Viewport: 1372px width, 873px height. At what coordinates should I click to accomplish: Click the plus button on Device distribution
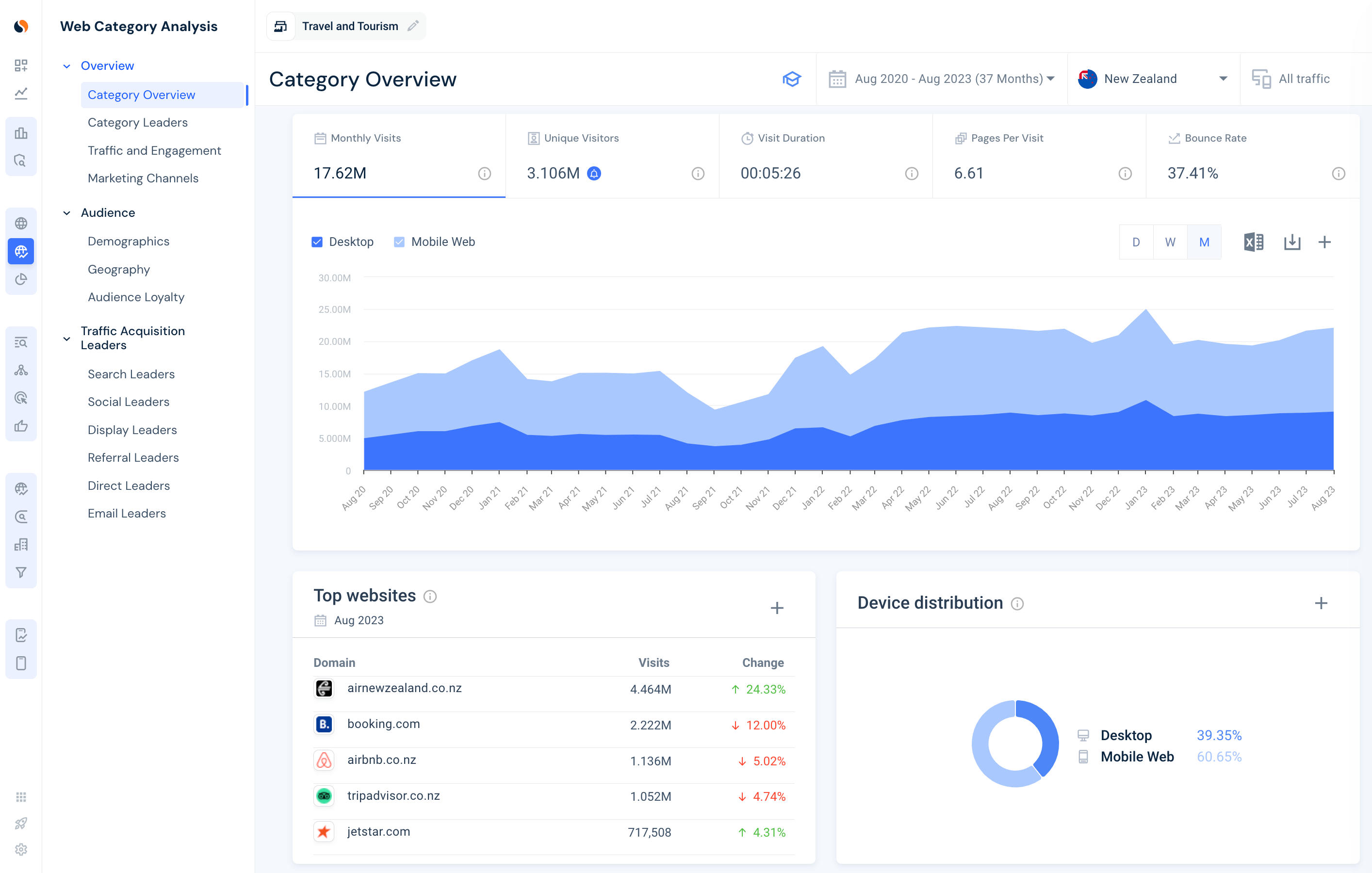[1321, 603]
